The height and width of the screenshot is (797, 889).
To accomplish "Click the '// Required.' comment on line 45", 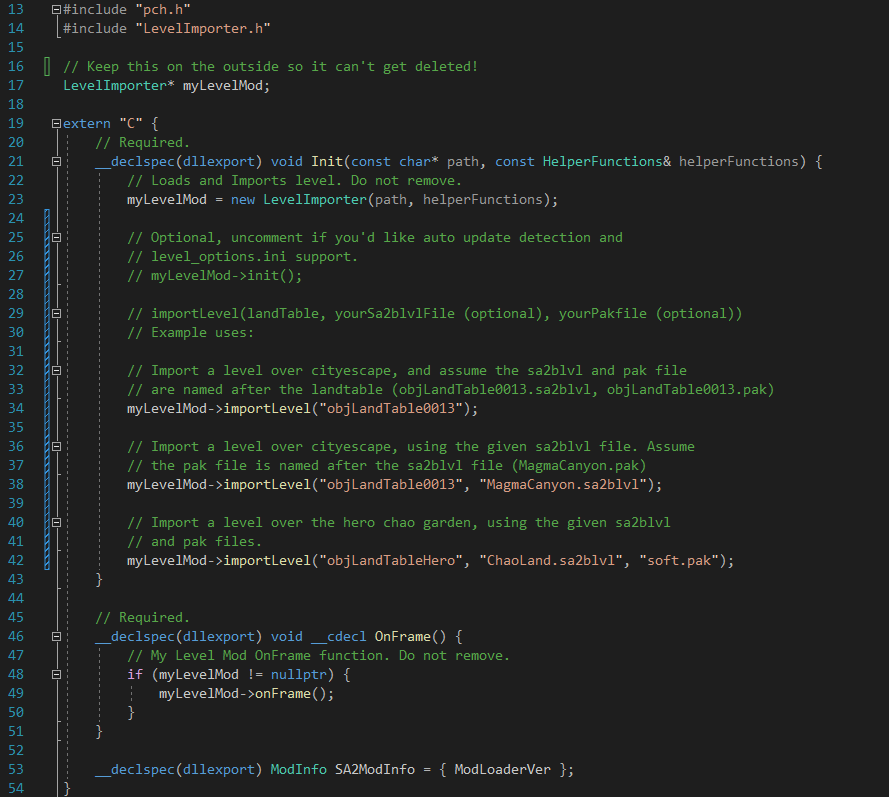I will (142, 617).
